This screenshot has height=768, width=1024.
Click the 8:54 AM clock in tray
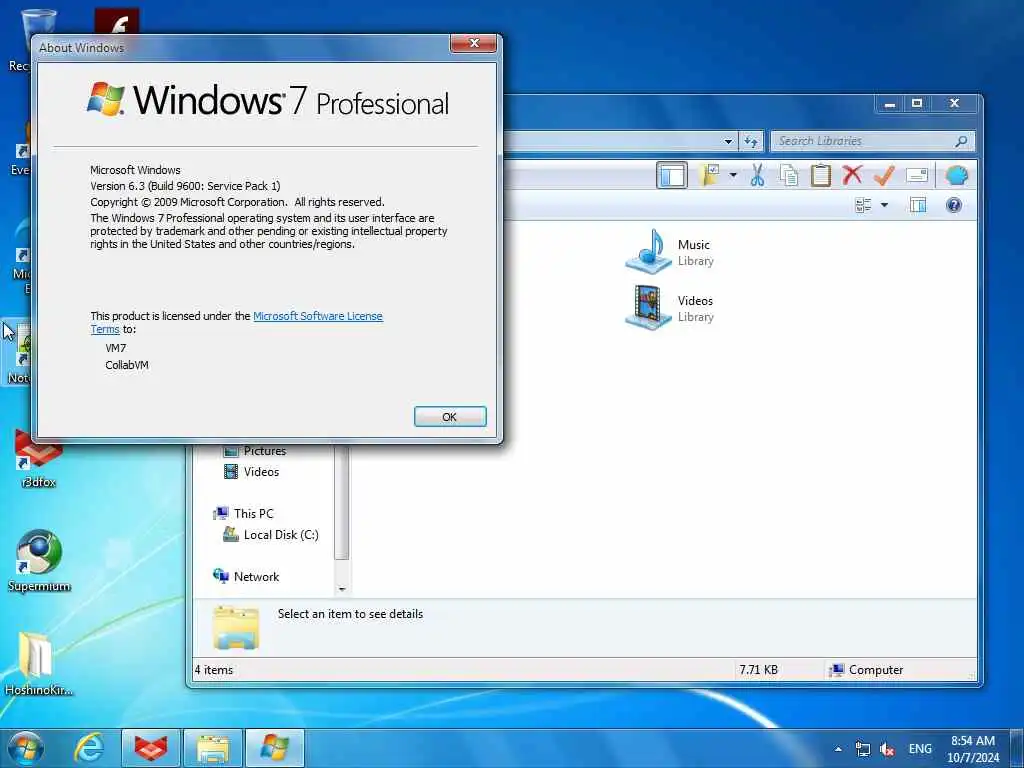[x=973, y=741]
